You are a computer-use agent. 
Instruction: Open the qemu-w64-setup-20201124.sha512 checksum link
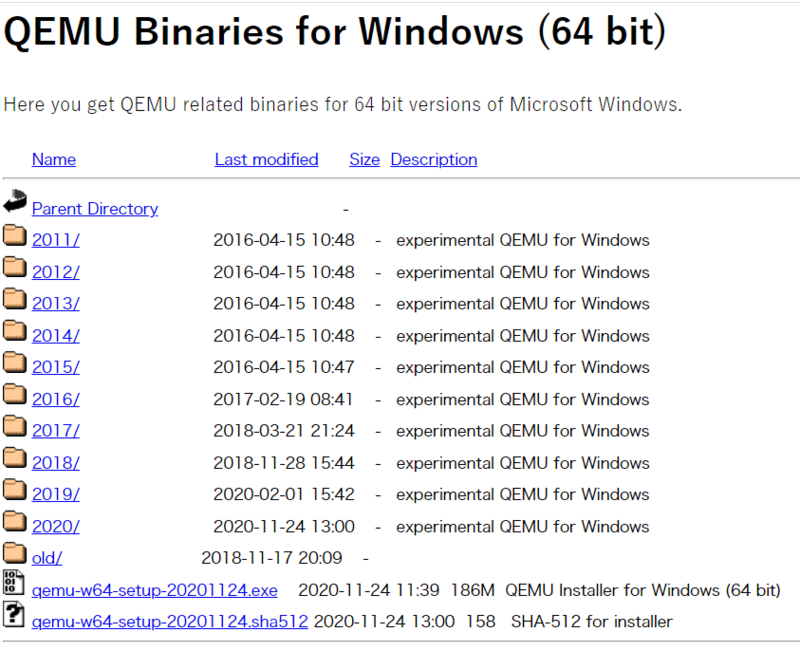pos(170,621)
